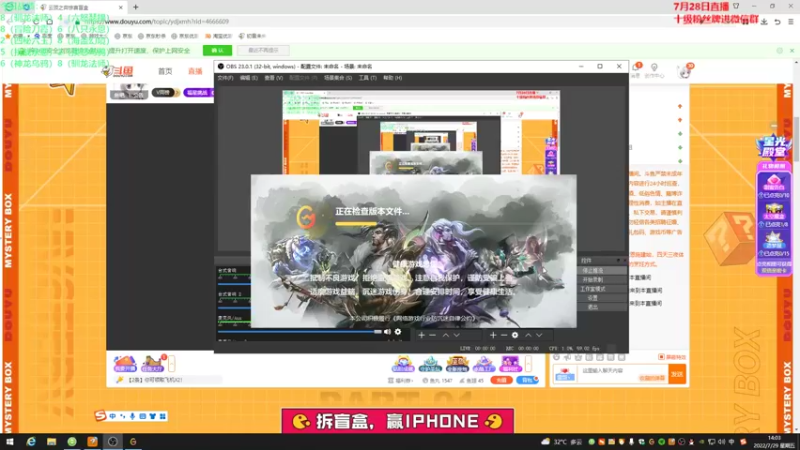
Task: Click green 确认 button in browser banner
Action: click(x=217, y=51)
